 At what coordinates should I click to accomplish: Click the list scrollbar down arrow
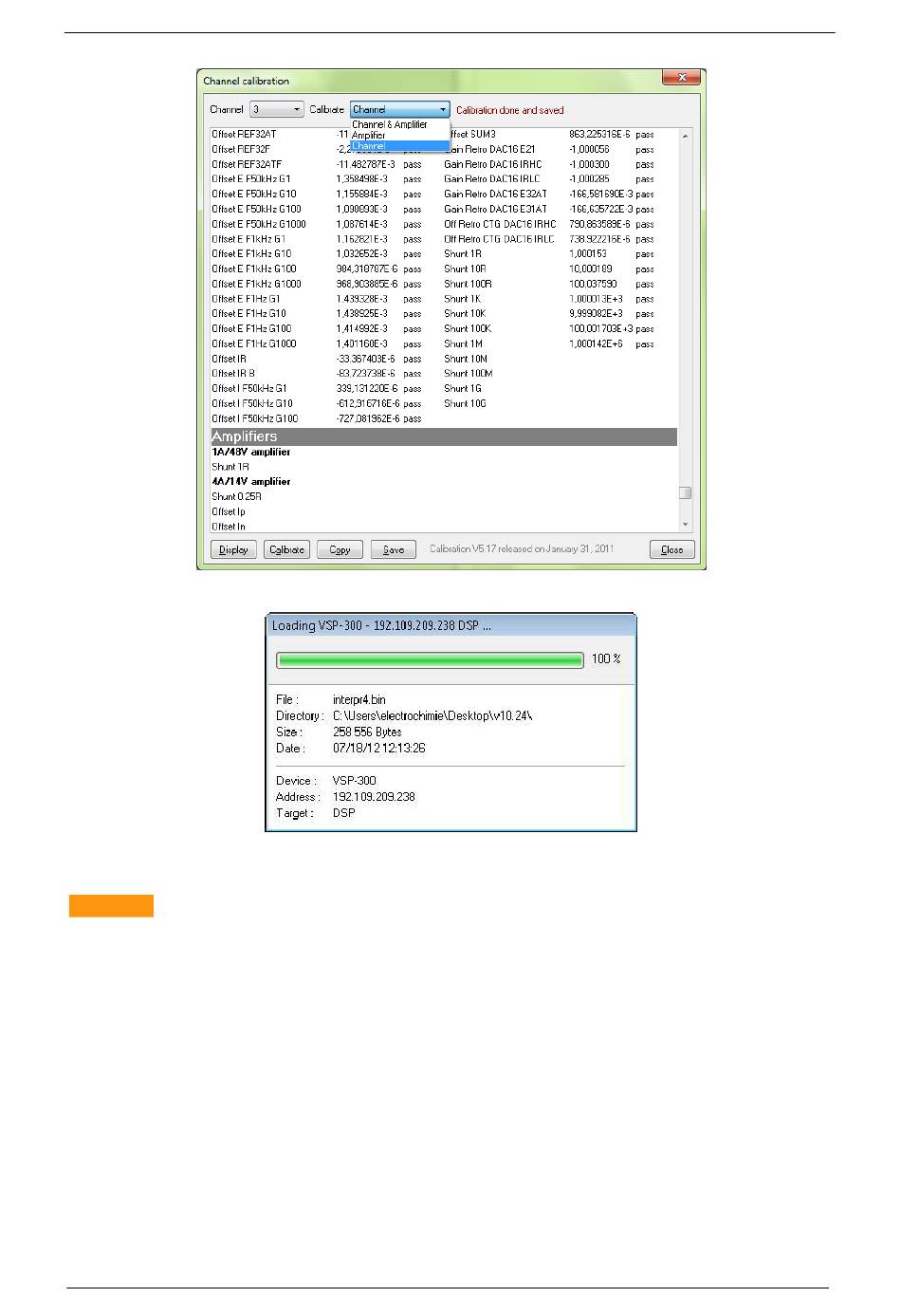685,525
